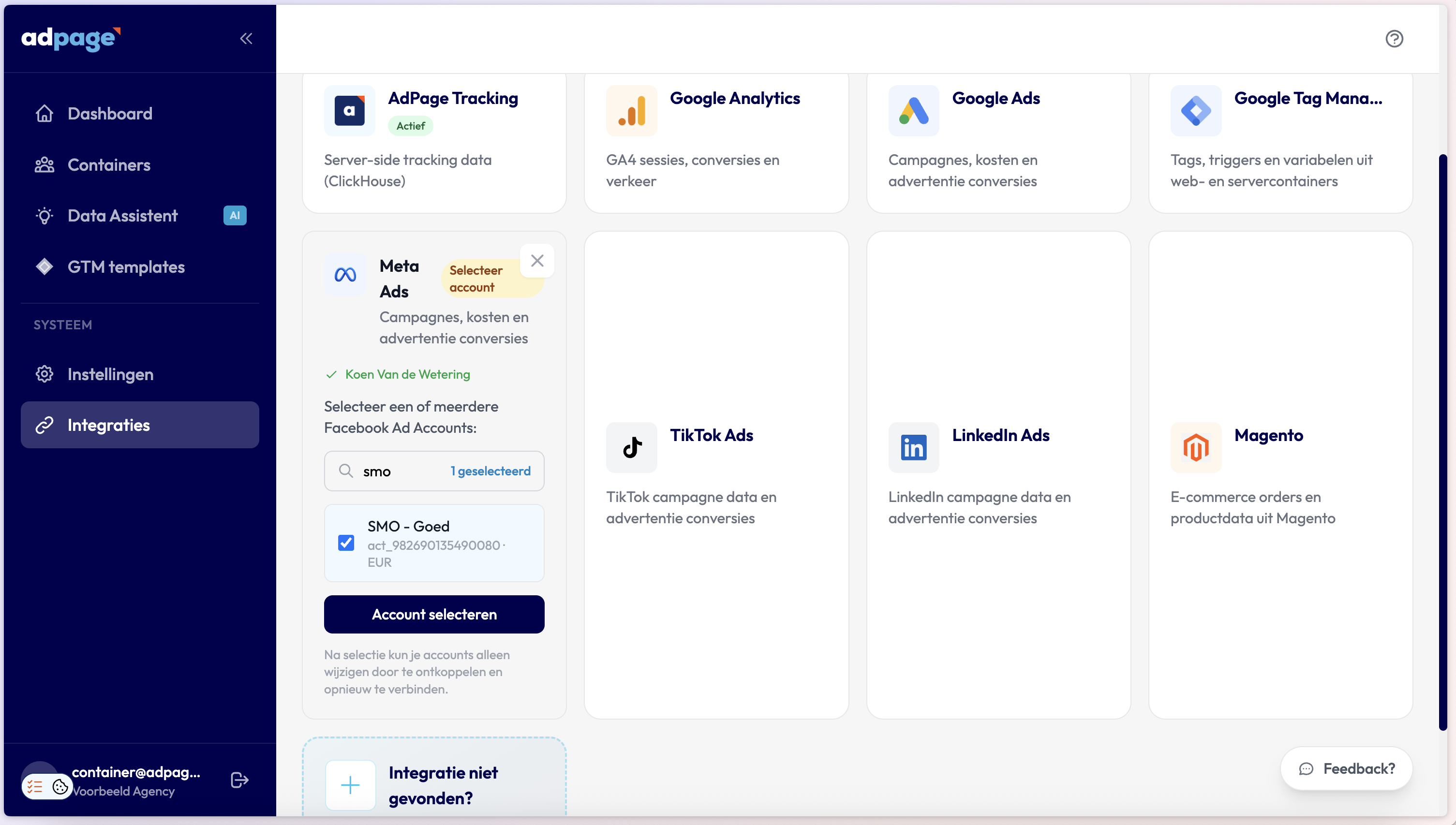Open the Feedback? button
Image resolution: width=1456 pixels, height=825 pixels.
point(1346,768)
